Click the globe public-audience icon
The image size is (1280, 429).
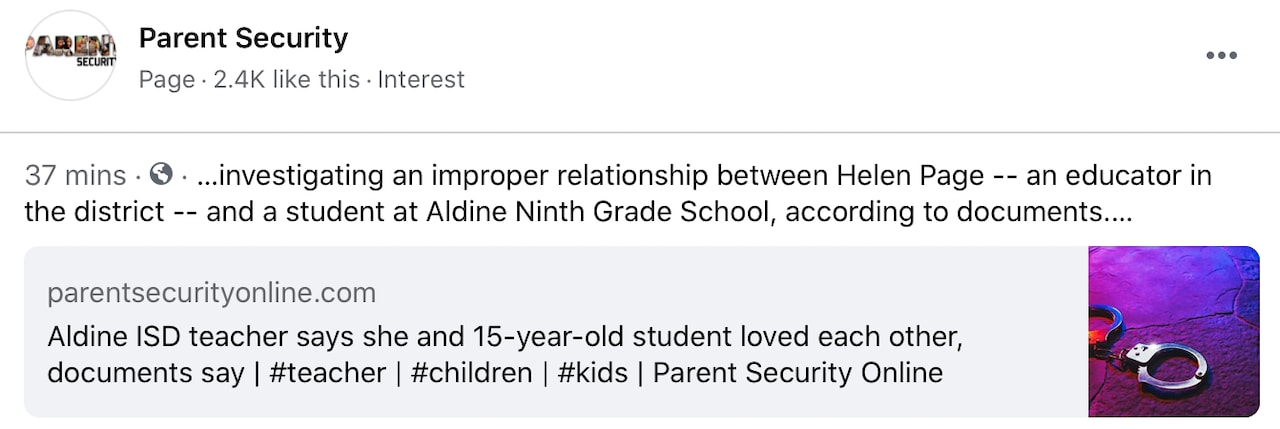pyautogui.click(x=161, y=175)
